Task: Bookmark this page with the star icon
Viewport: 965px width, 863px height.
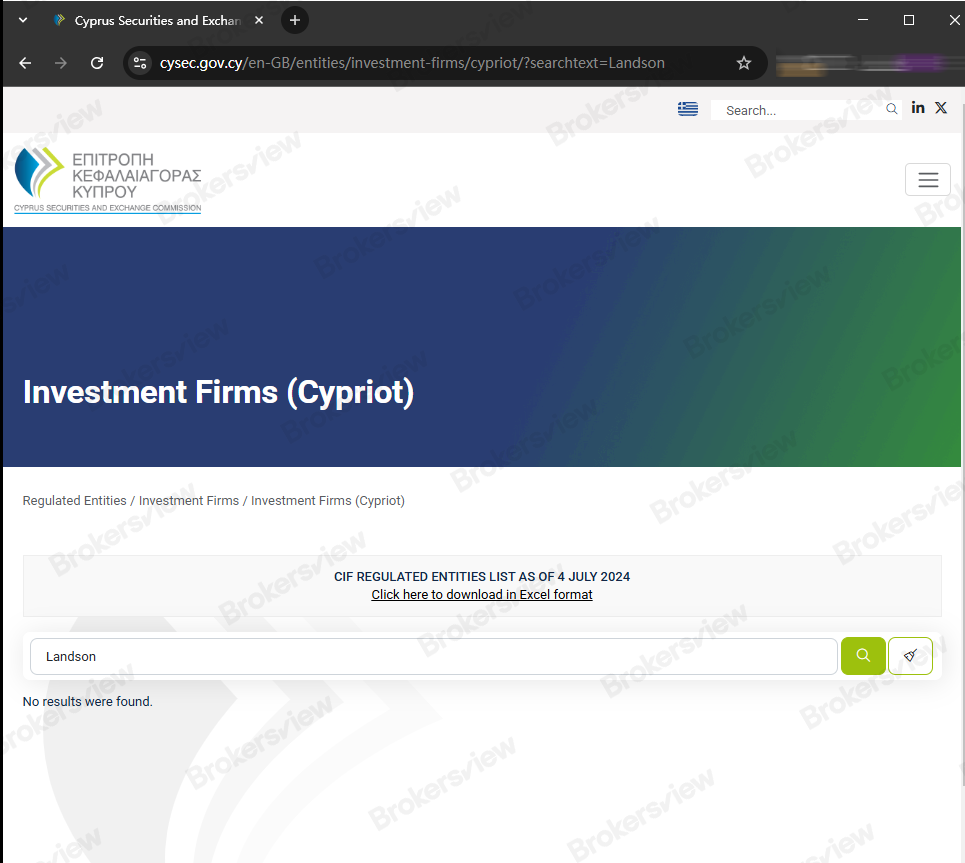Action: pyautogui.click(x=744, y=63)
